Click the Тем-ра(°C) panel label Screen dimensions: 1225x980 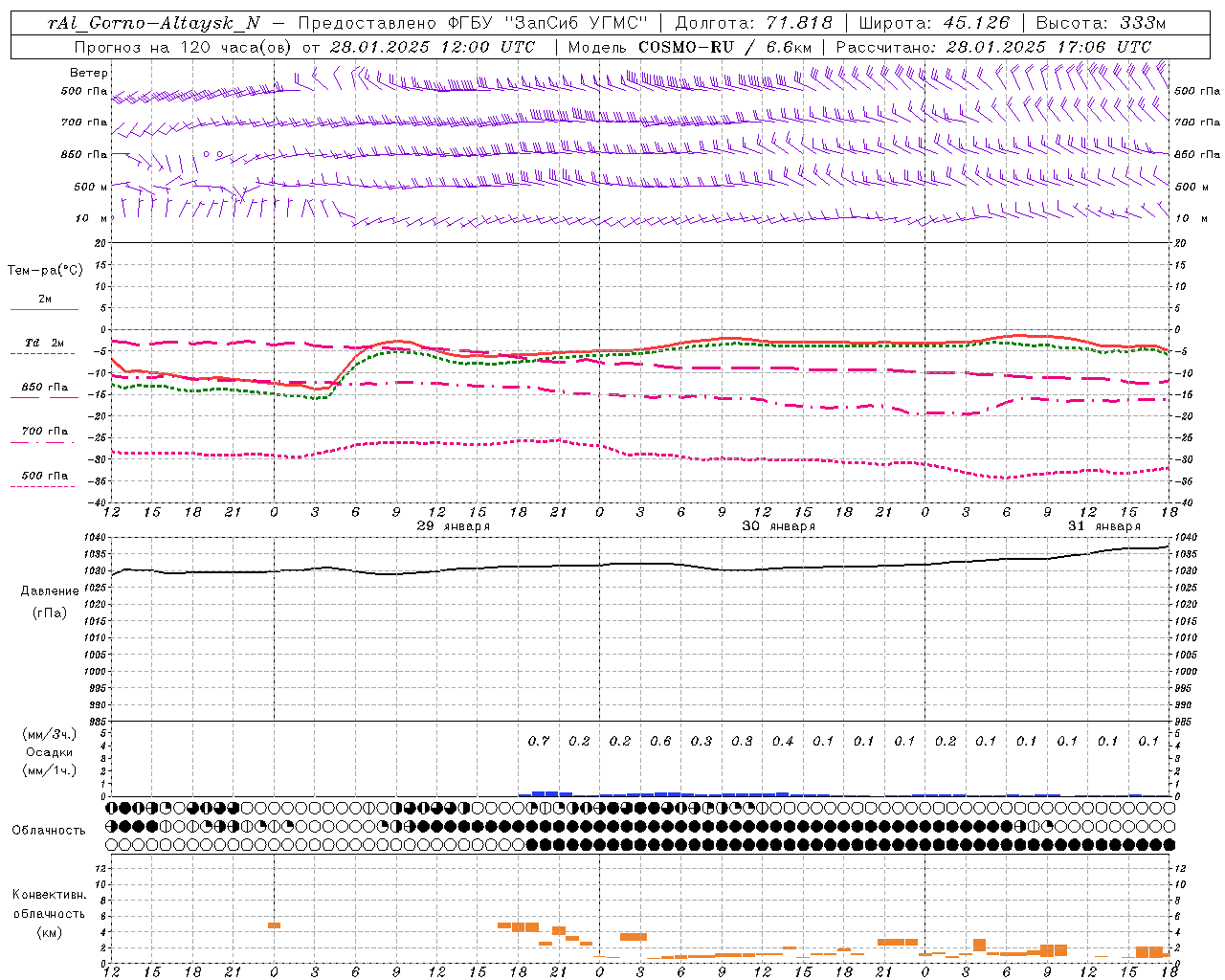click(x=45, y=271)
